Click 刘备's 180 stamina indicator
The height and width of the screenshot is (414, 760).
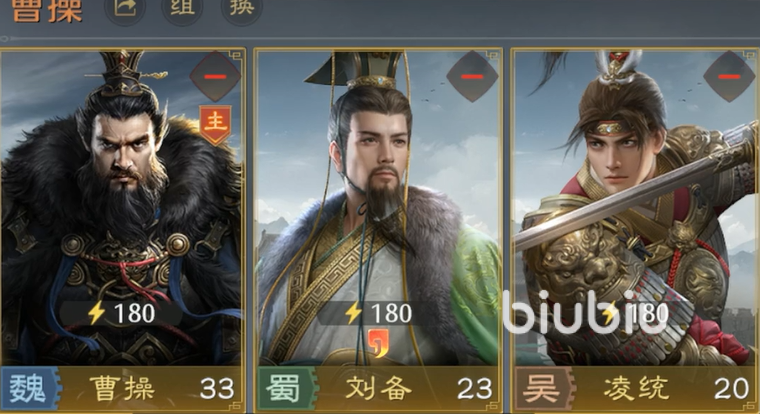pos(379,313)
